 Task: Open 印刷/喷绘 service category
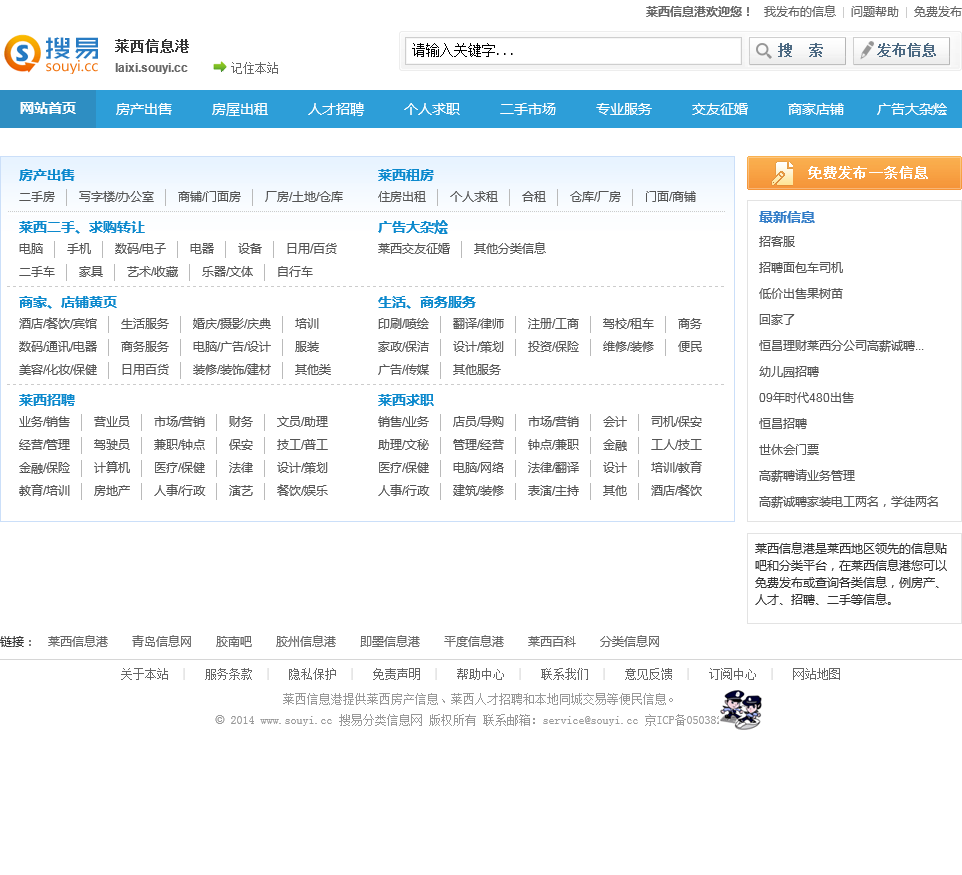click(404, 323)
